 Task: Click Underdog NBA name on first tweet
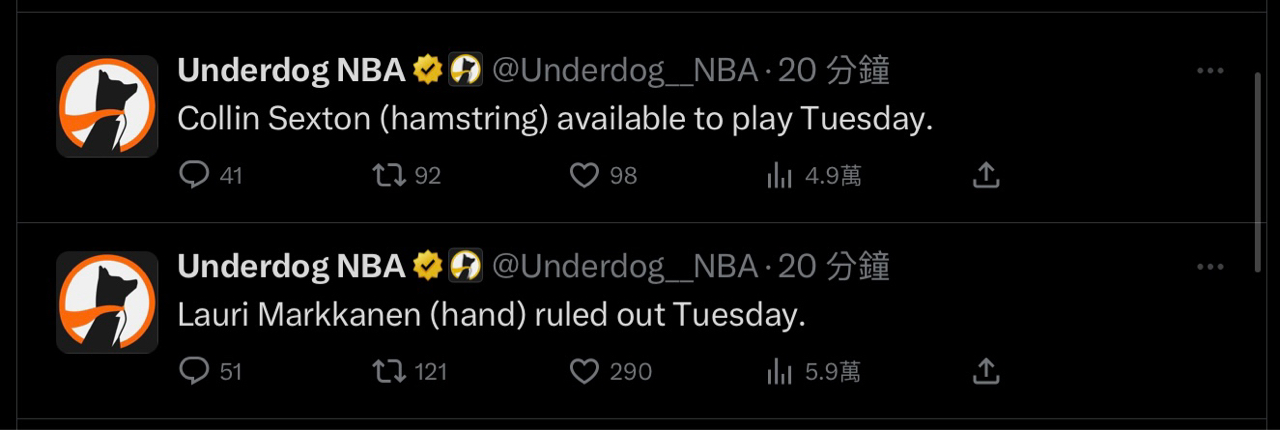[x=291, y=70]
